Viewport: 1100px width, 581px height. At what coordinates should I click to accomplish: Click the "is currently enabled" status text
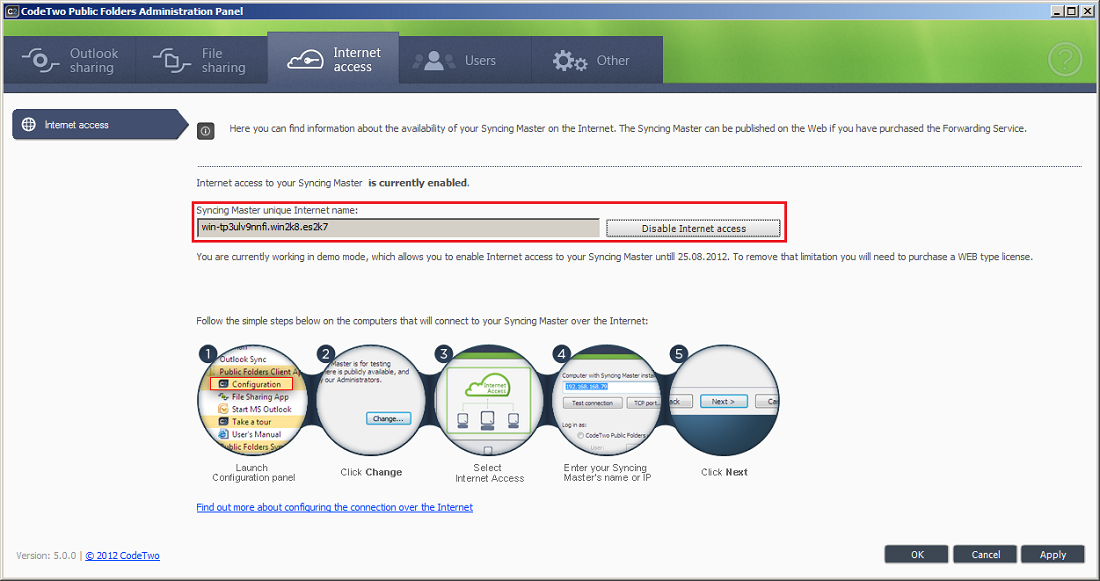tap(418, 182)
